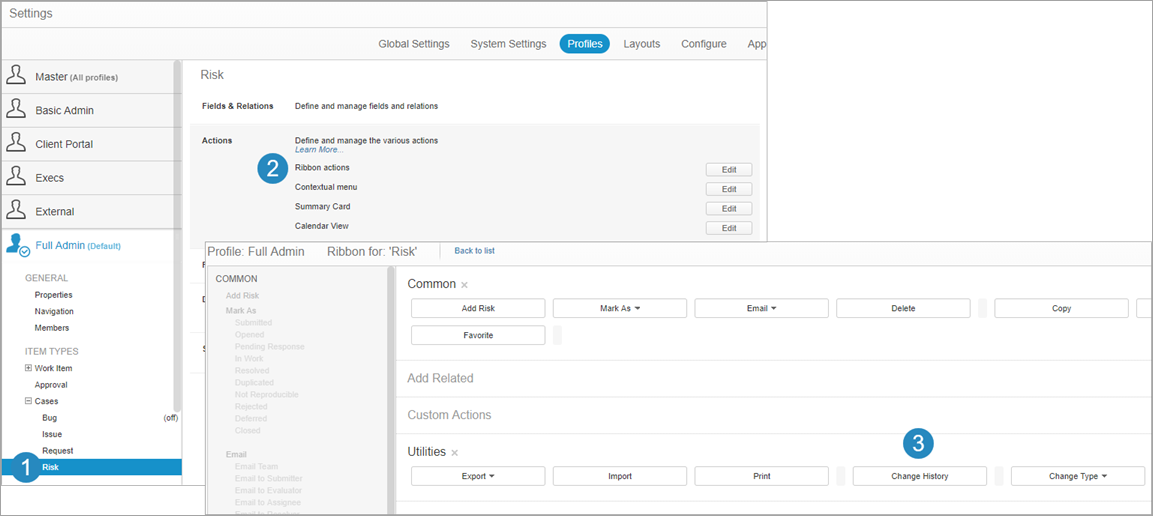Follow the Learn More link
The width and height of the screenshot is (1153, 516).
click(318, 149)
